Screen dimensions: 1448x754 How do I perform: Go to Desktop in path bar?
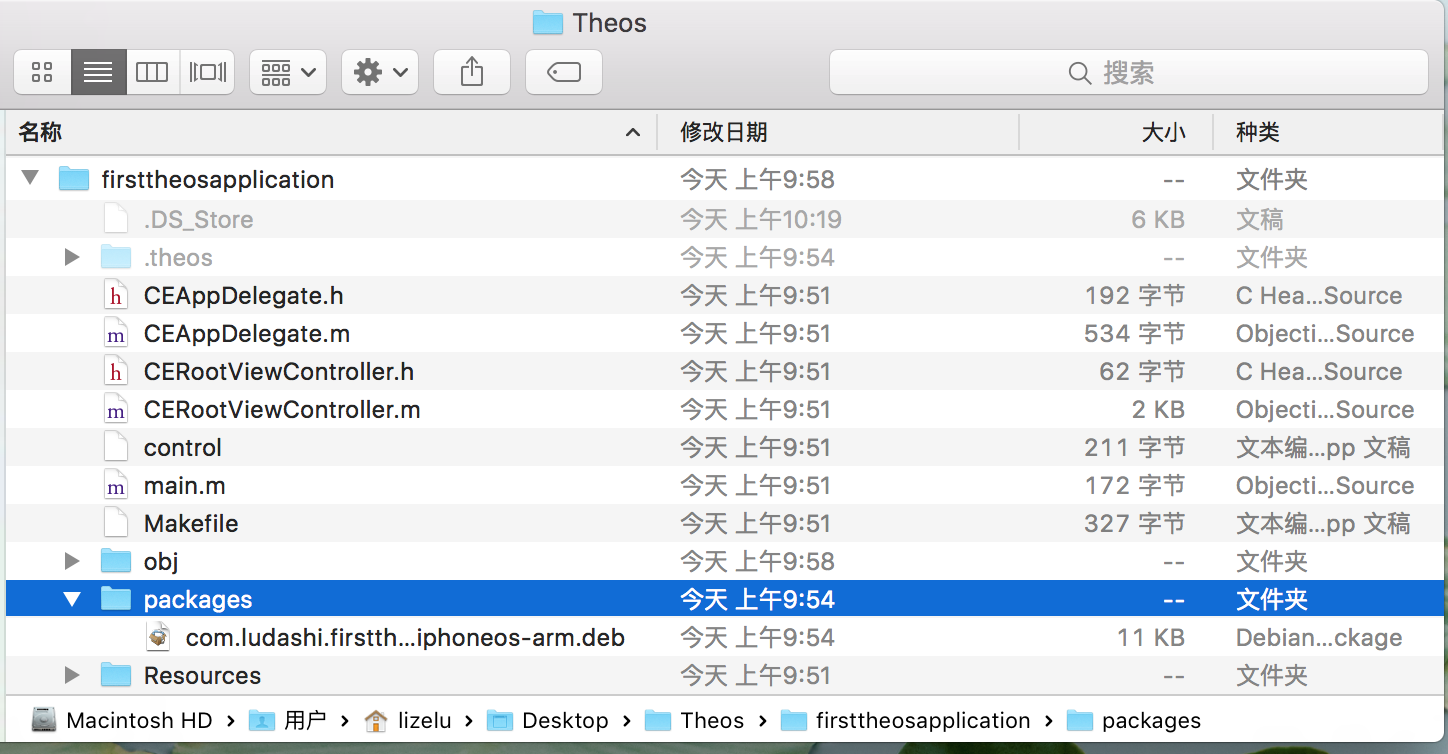tap(548, 721)
